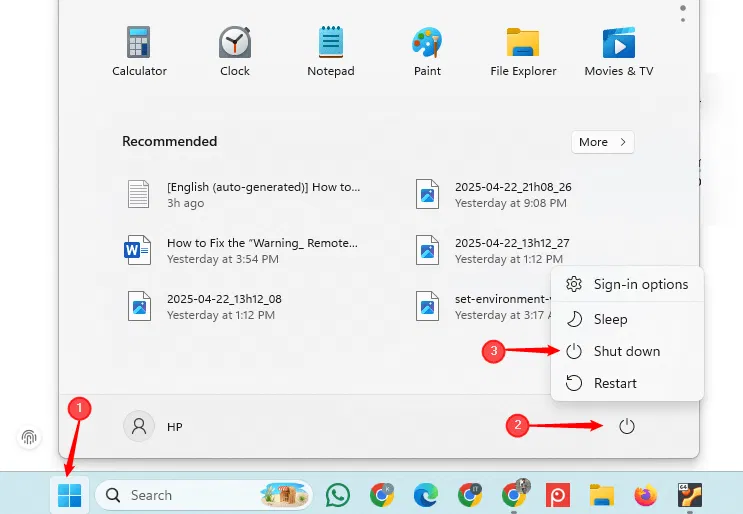Open the Calculator app
743x514 pixels.
139,51
